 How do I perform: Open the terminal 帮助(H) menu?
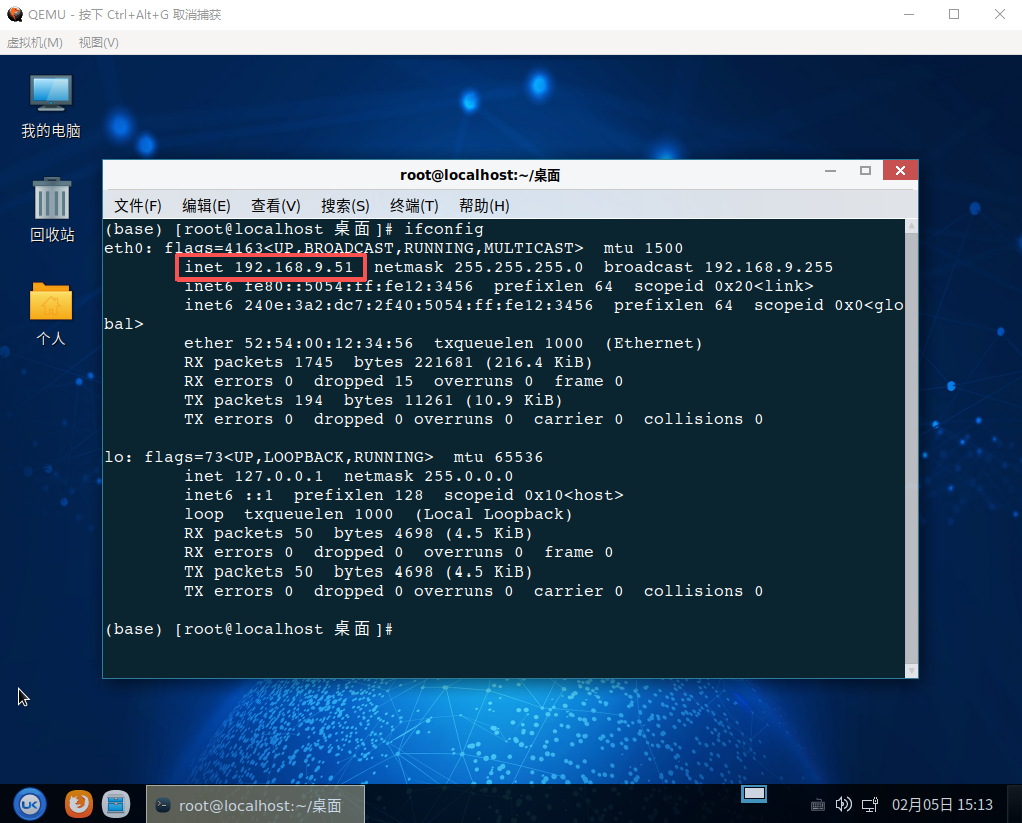point(484,205)
